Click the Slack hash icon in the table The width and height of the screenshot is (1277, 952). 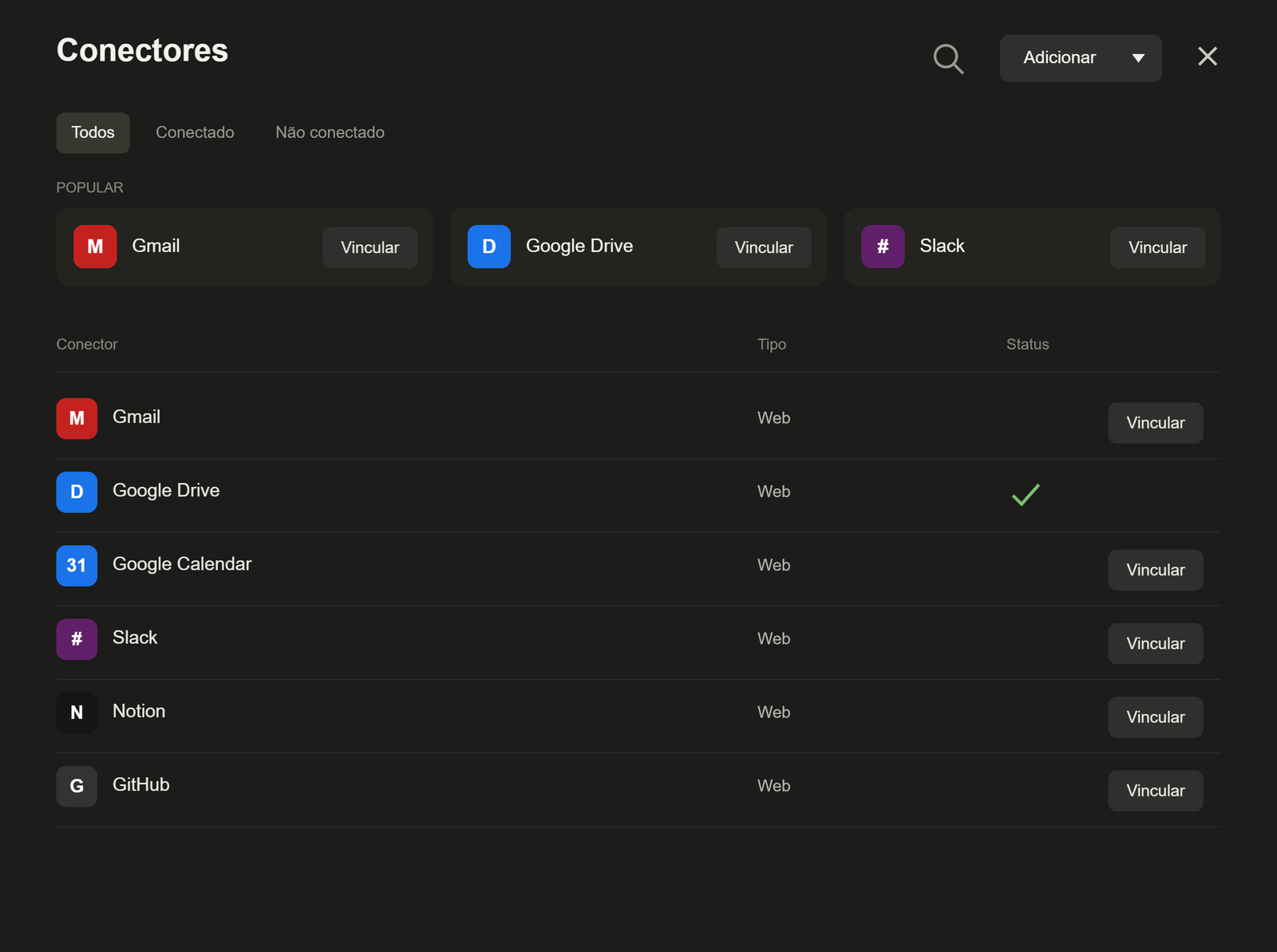[x=77, y=639]
